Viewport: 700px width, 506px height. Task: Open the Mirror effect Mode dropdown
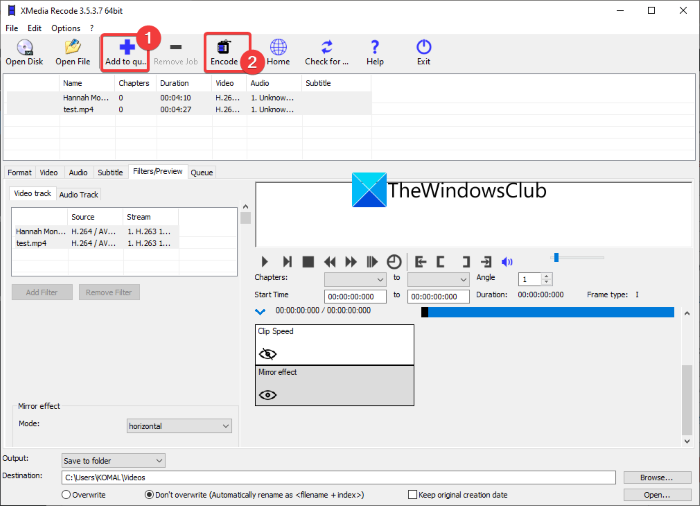click(179, 426)
